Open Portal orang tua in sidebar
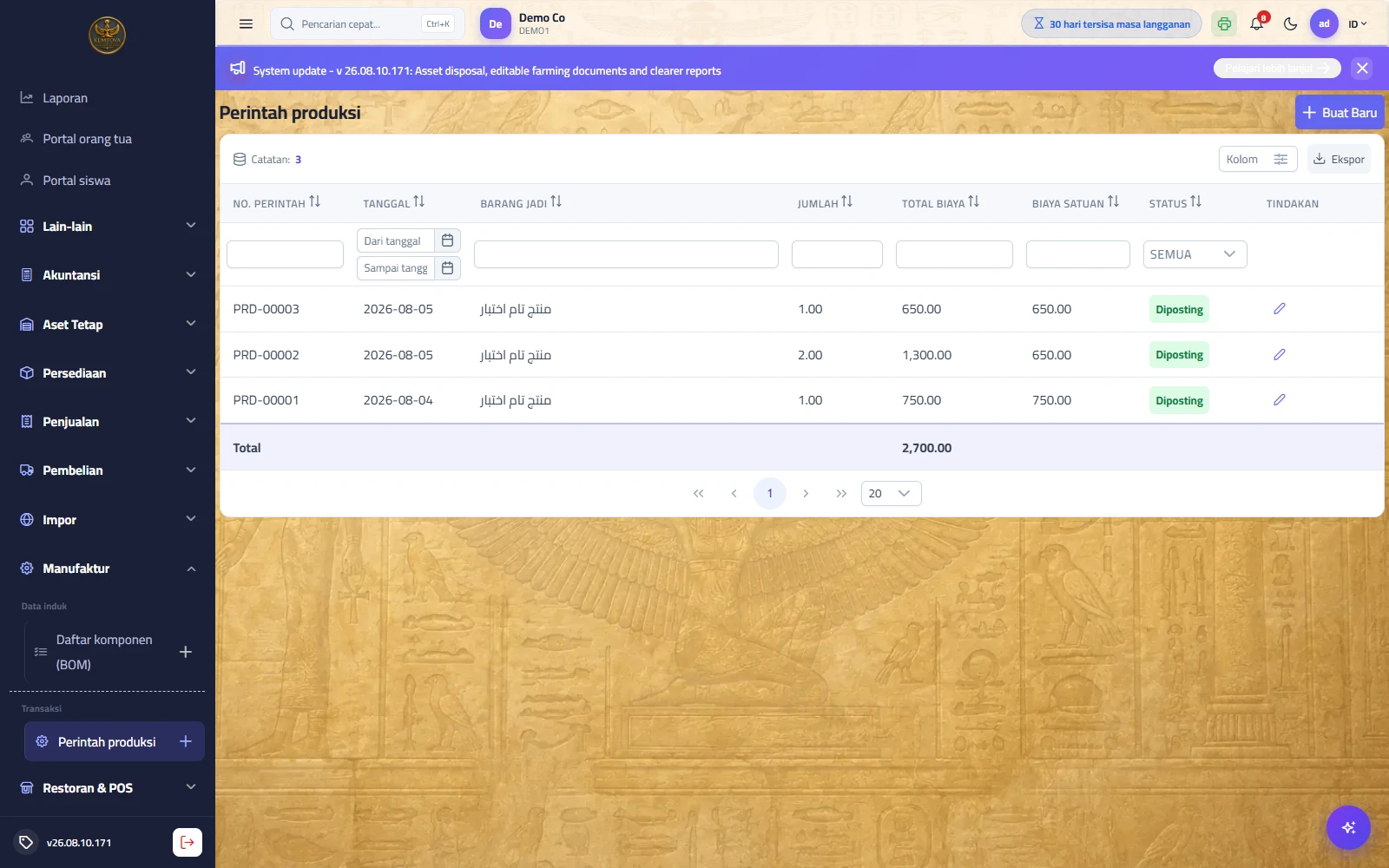This screenshot has width=1389, height=868. click(x=108, y=139)
